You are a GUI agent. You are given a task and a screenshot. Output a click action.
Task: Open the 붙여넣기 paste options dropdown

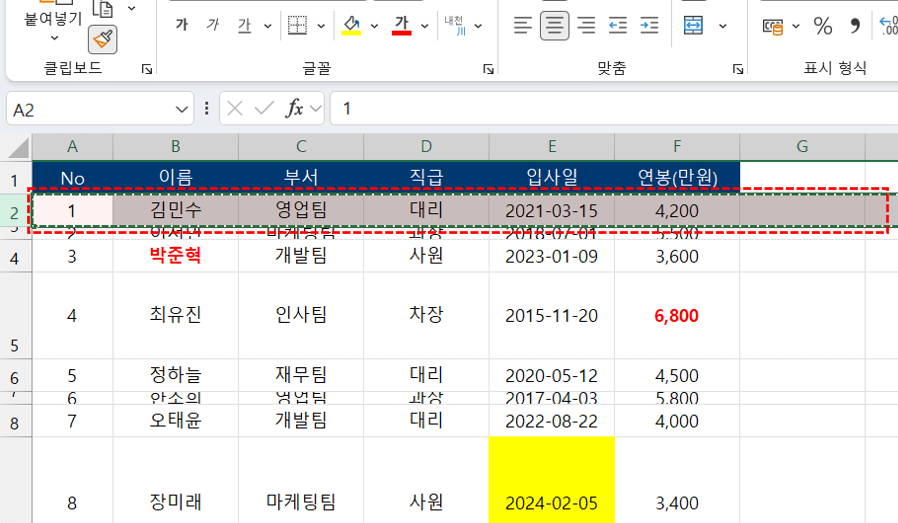click(x=53, y=37)
